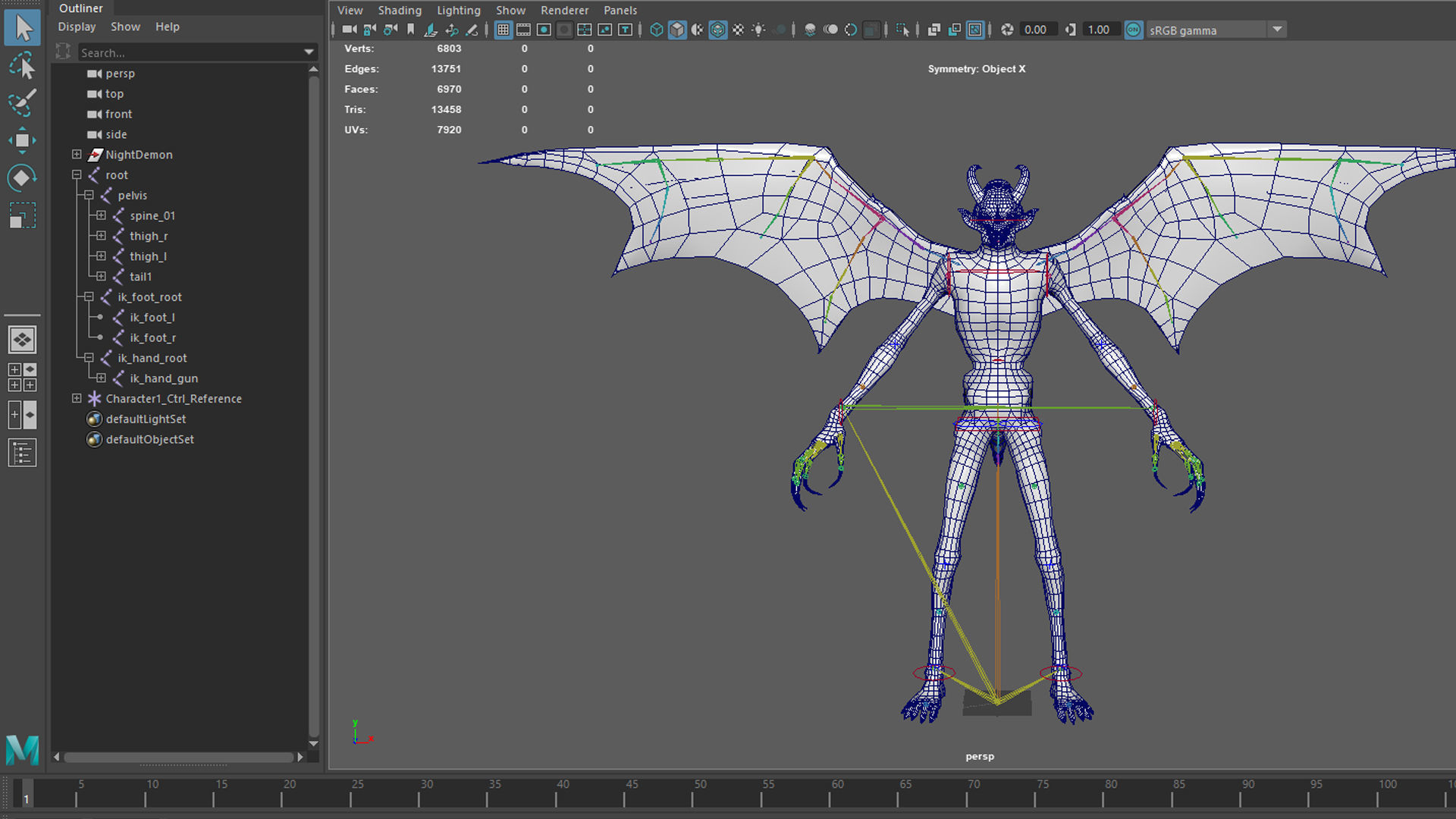1456x819 pixels.
Task: Choose the Lasso select tool
Action: (22, 66)
